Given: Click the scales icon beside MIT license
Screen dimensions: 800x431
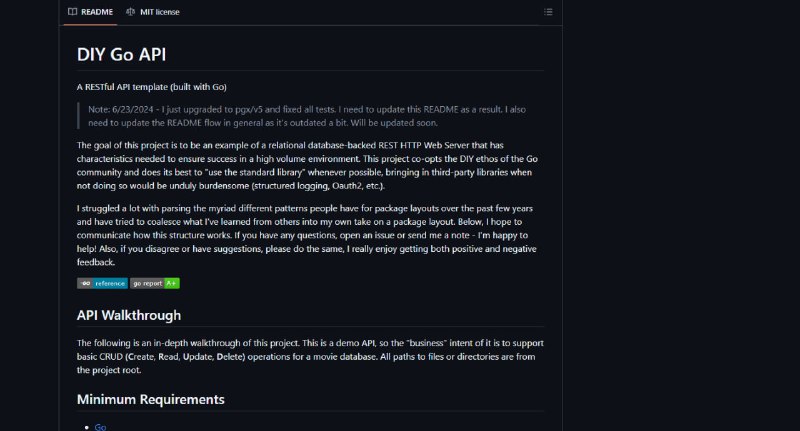Looking at the screenshot, I should point(131,12).
